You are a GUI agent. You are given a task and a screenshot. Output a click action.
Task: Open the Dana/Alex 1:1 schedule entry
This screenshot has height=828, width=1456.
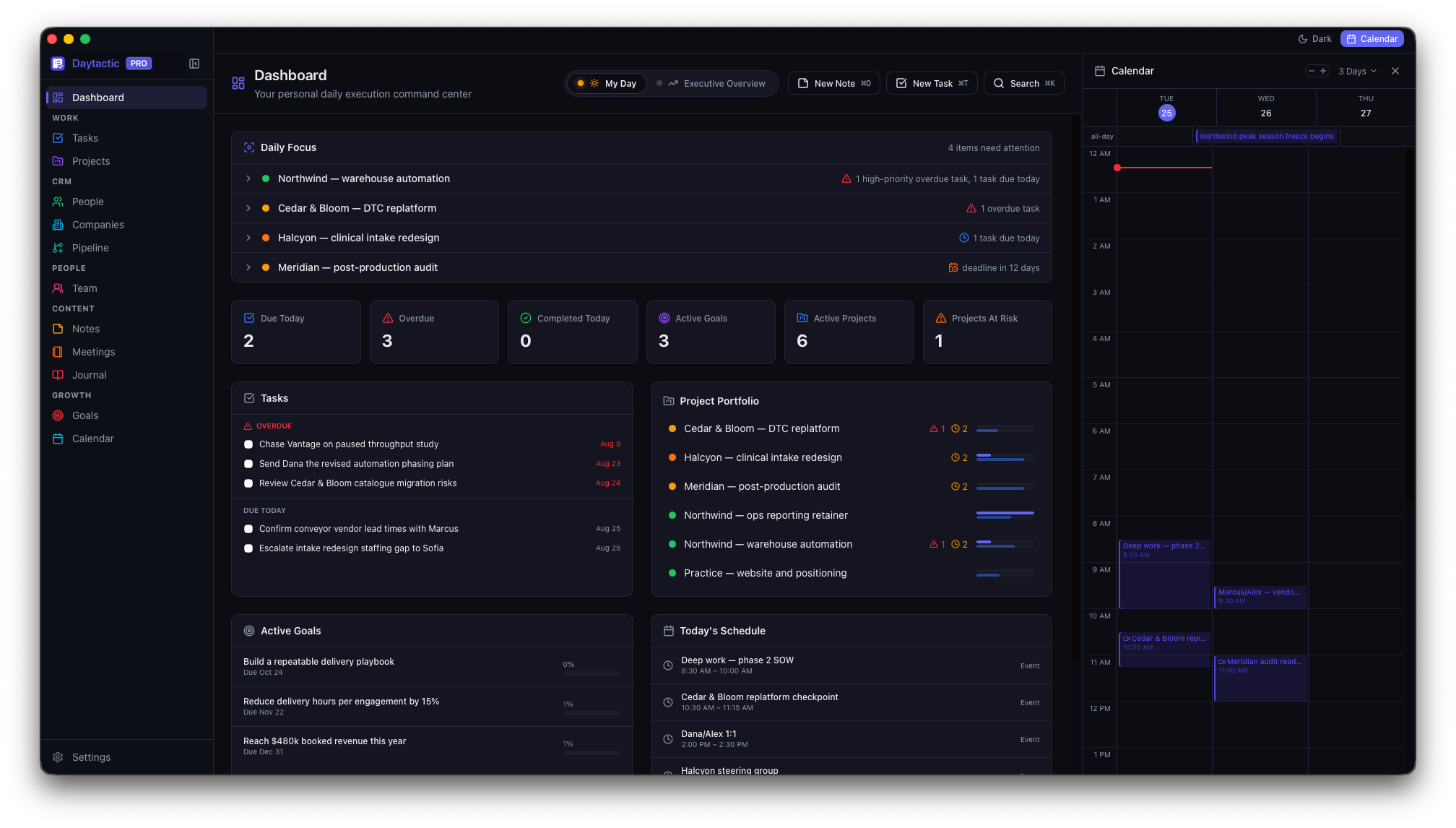click(x=851, y=738)
